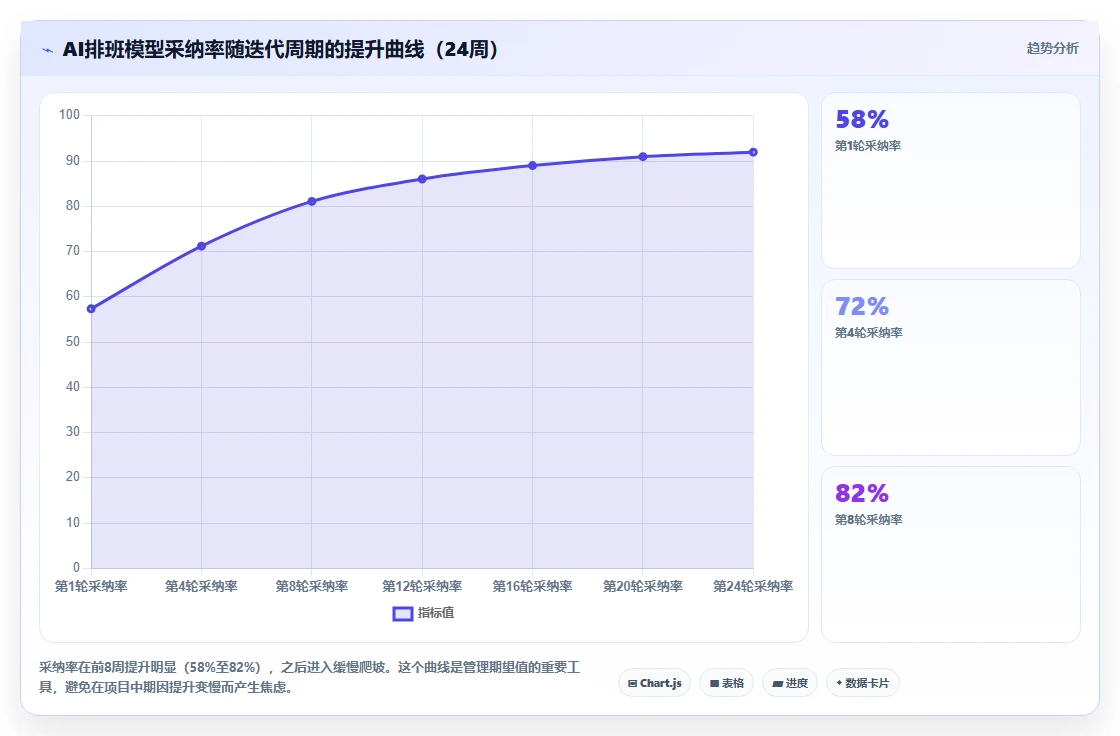Select the 表格 tag

click(x=726, y=683)
